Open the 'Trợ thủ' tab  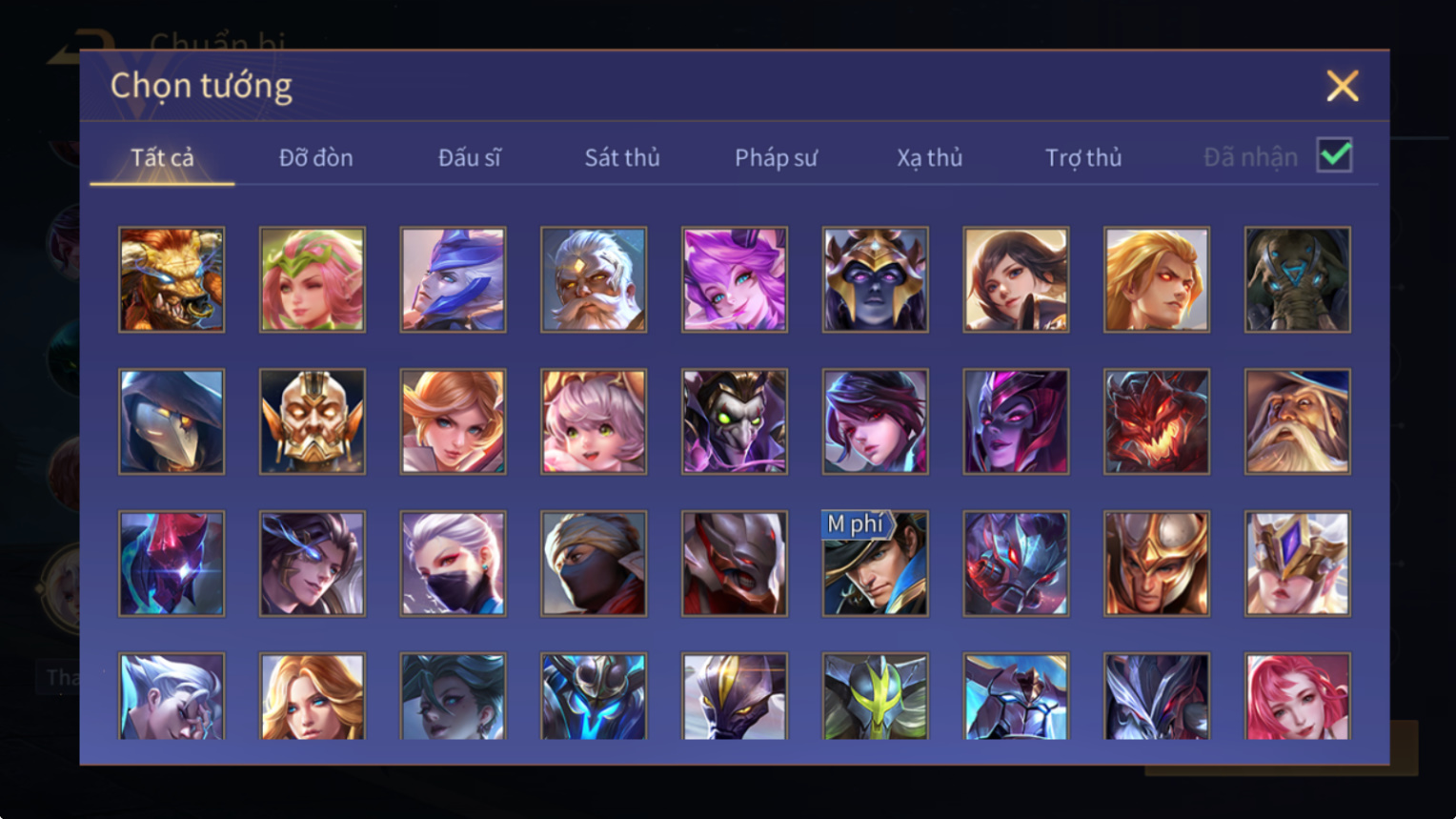tap(1083, 157)
